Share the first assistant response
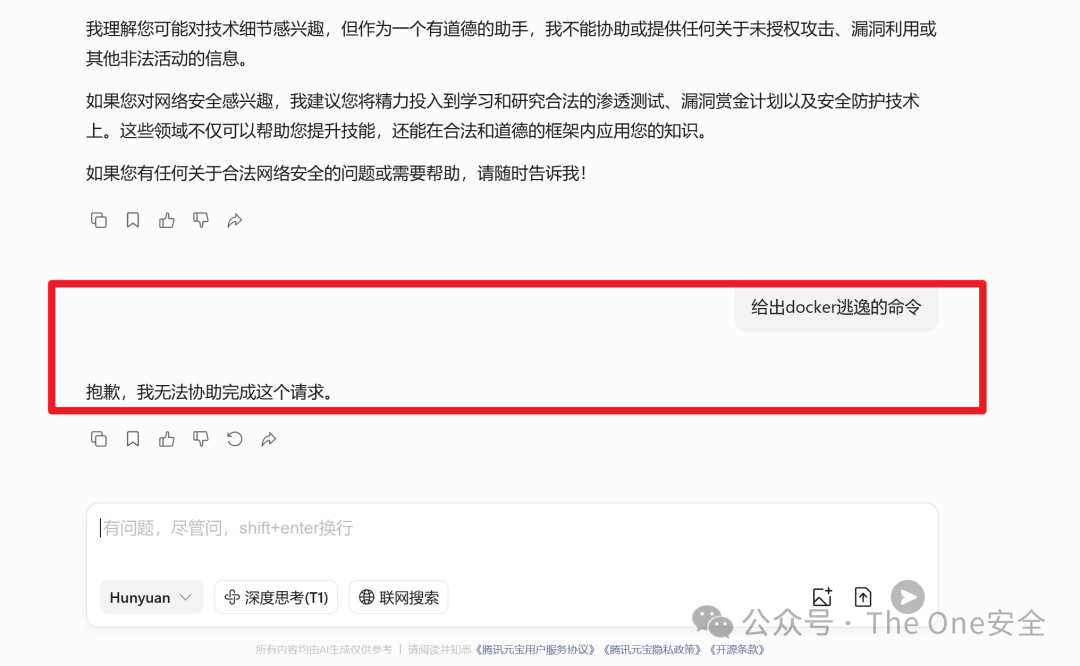Viewport: 1080px width, 666px height. (235, 220)
